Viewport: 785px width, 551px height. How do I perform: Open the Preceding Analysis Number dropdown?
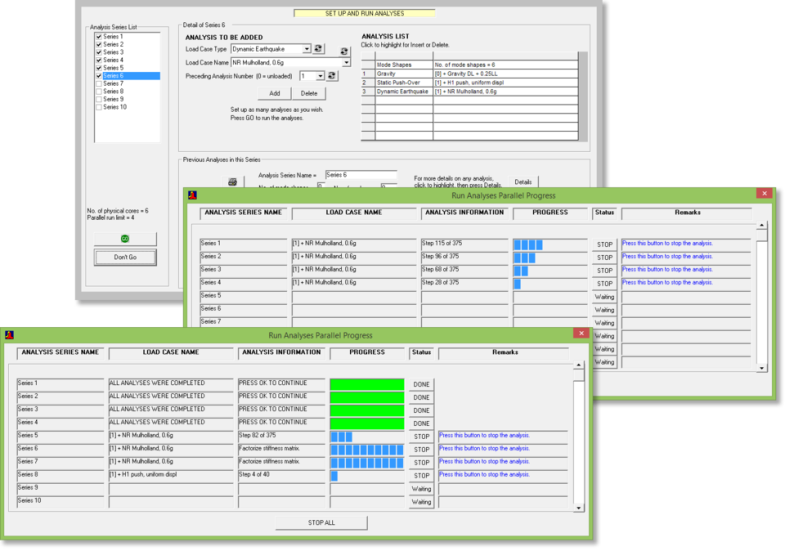319,76
